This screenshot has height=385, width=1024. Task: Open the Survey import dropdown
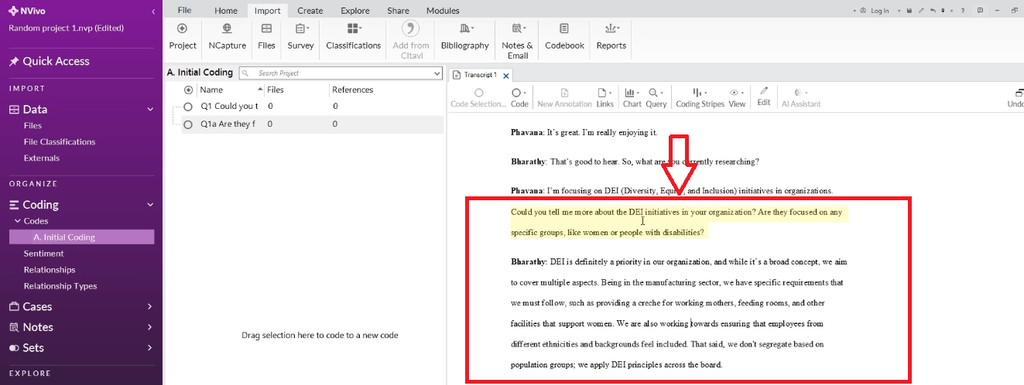pyautogui.click(x=300, y=37)
